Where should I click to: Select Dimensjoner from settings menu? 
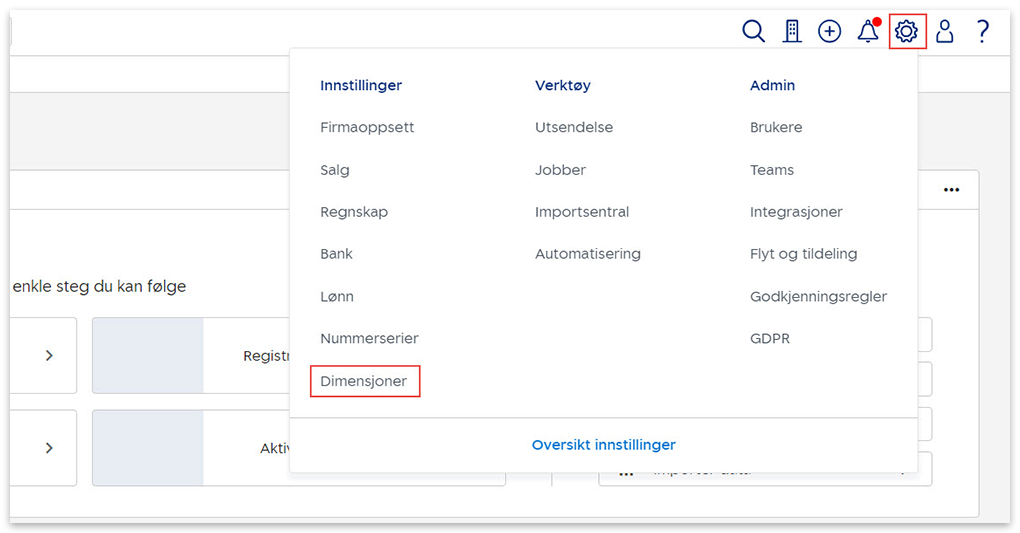click(364, 381)
